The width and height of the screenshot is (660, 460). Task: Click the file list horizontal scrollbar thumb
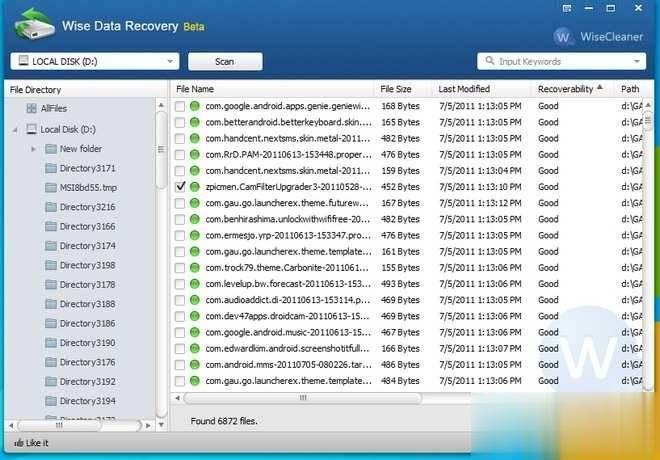(x=303, y=397)
